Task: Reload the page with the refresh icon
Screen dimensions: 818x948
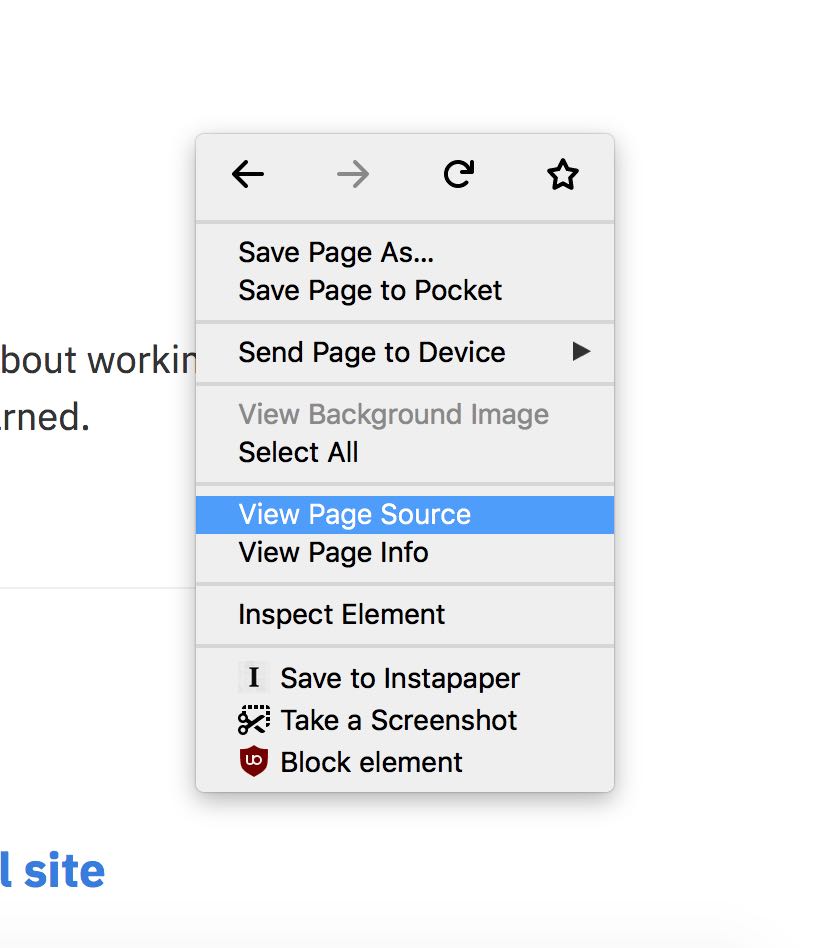Action: coord(459,175)
